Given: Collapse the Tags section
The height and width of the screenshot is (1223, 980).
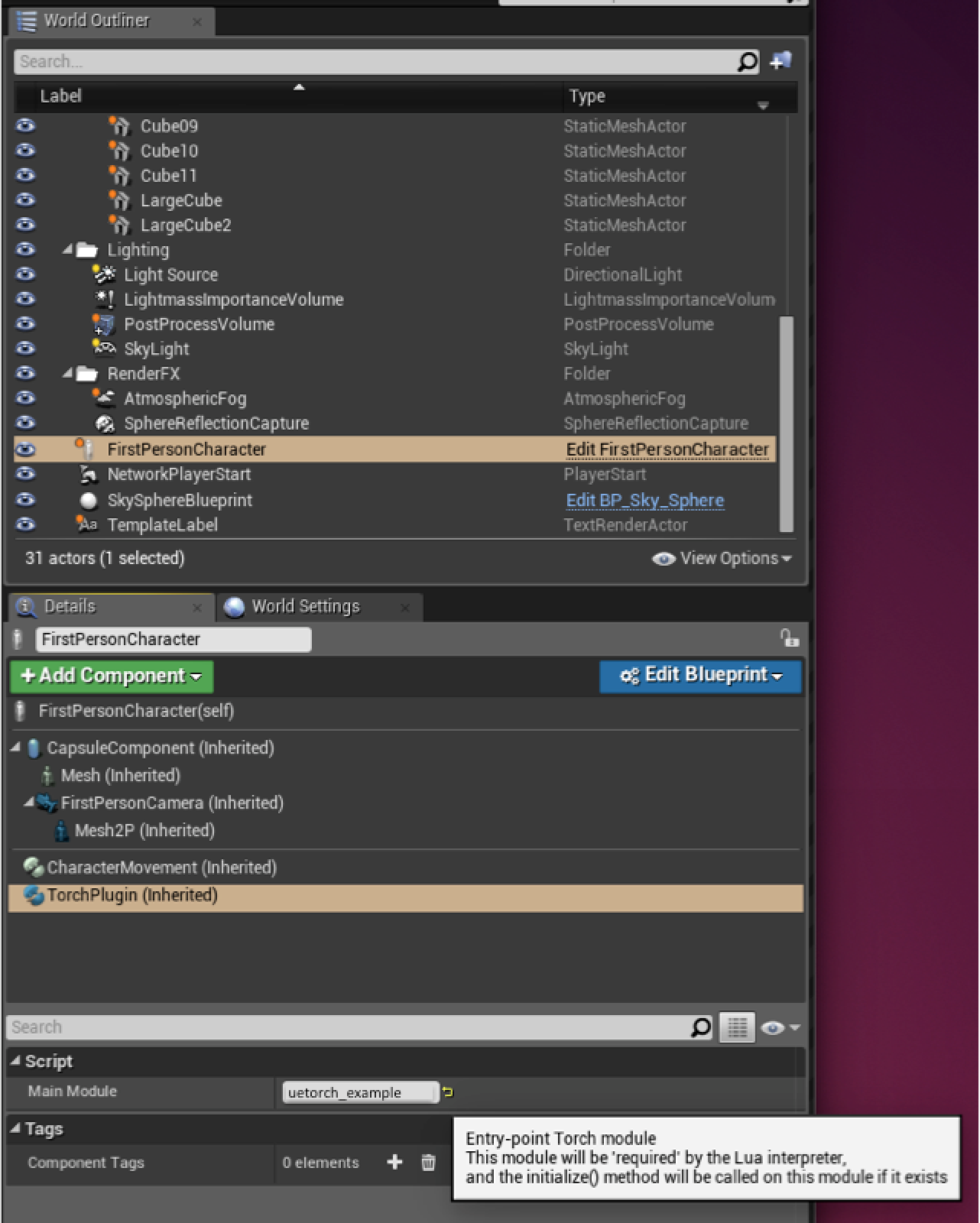Looking at the screenshot, I should pyautogui.click(x=15, y=1128).
